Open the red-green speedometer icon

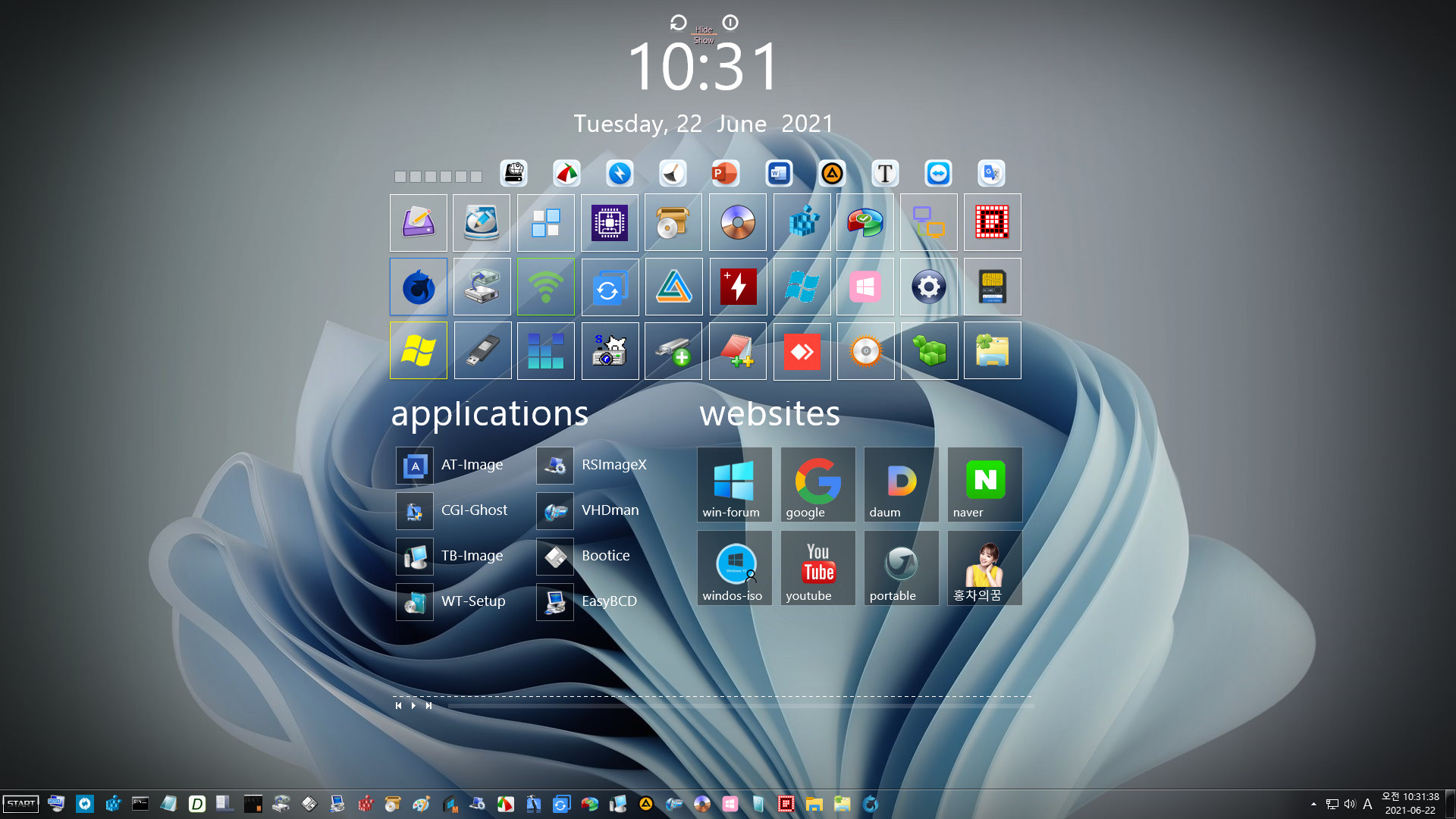click(566, 174)
